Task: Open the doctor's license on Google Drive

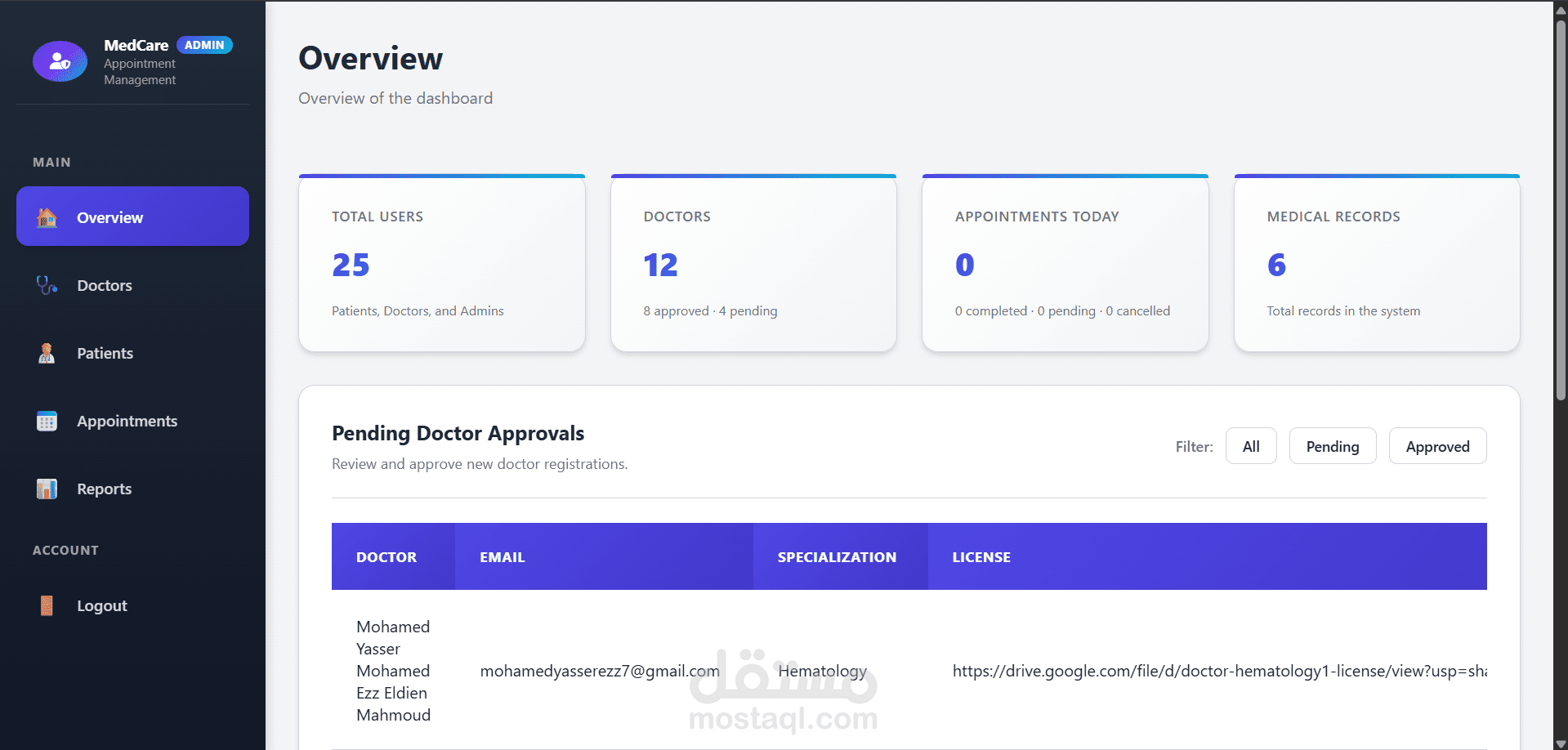Action: click(x=1221, y=671)
